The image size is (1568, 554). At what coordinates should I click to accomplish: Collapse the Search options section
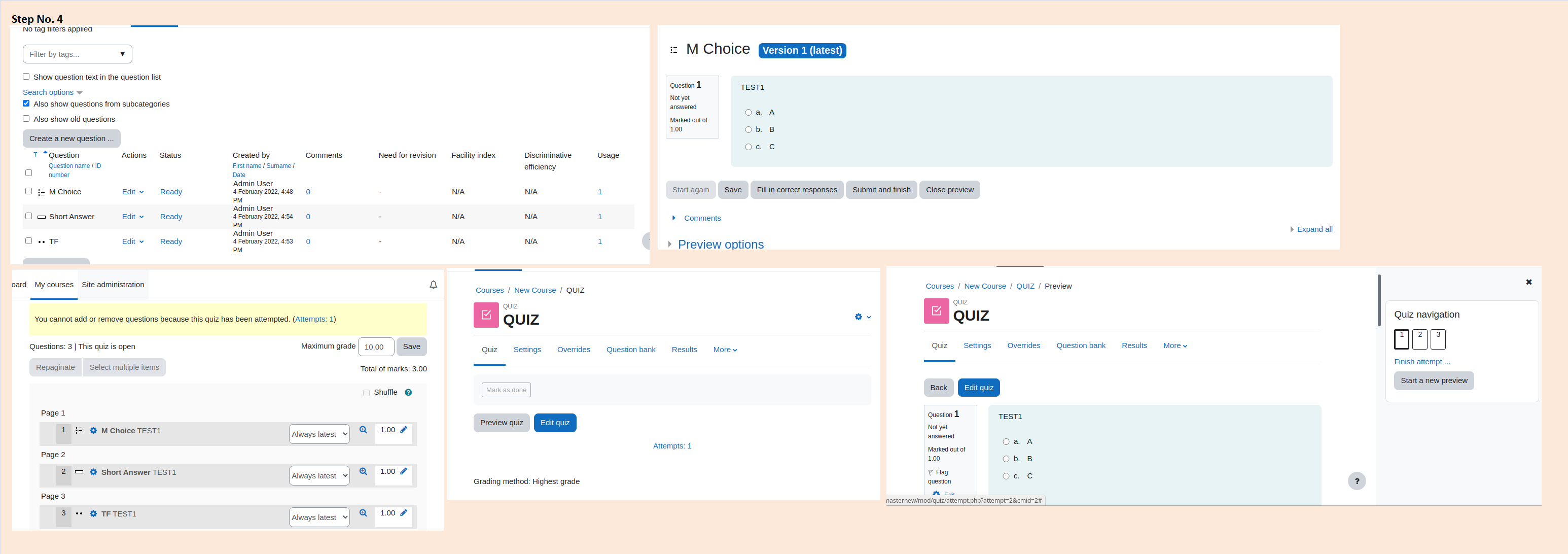(52, 92)
